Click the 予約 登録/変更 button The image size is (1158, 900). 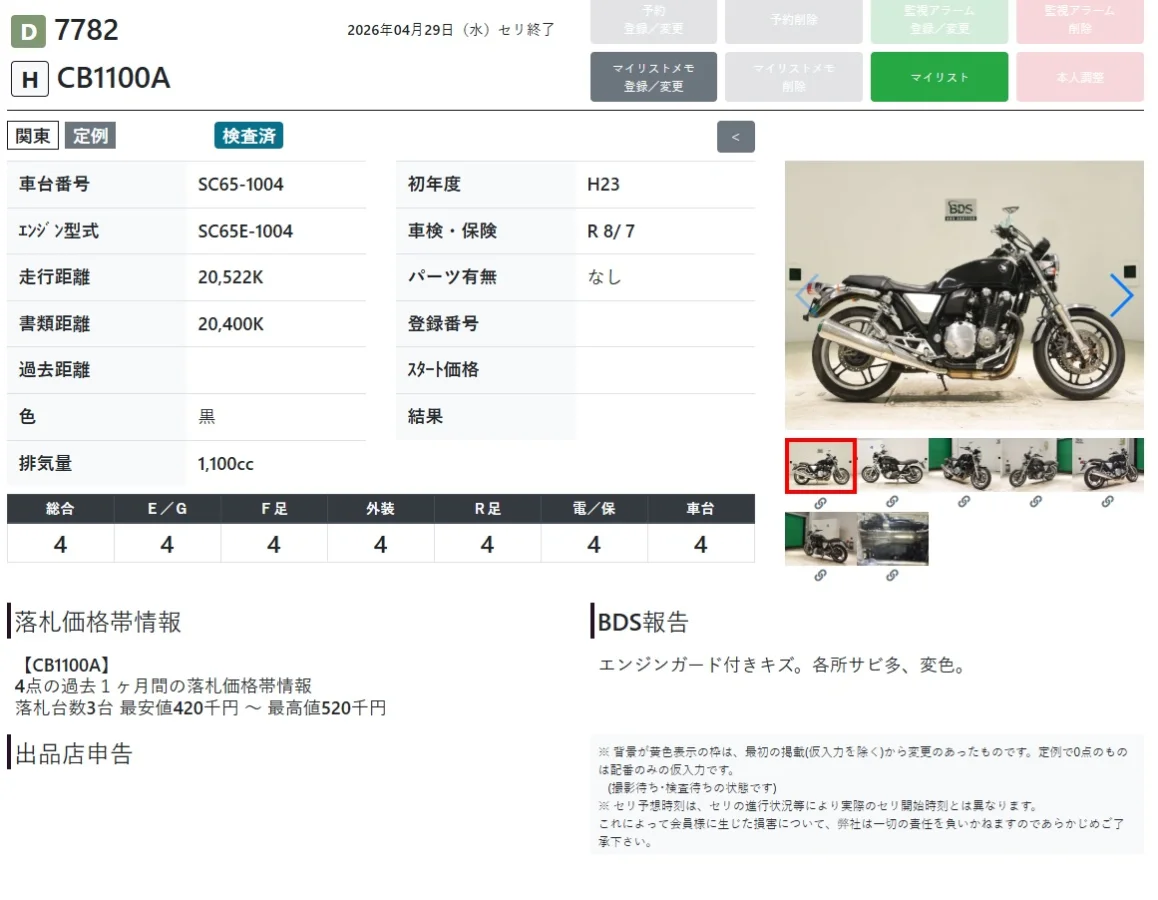pyautogui.click(x=653, y=20)
